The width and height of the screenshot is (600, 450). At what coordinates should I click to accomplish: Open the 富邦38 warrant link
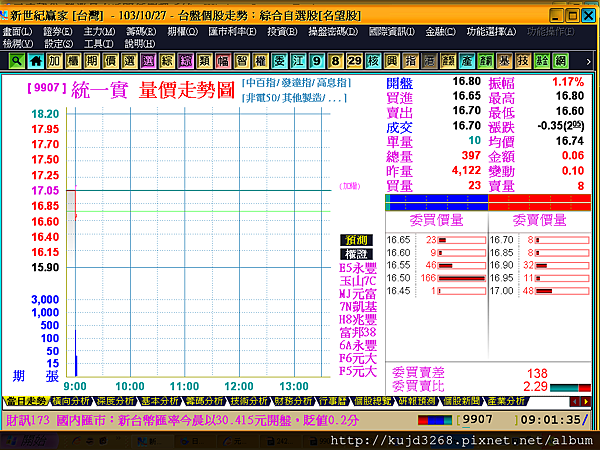point(358,332)
